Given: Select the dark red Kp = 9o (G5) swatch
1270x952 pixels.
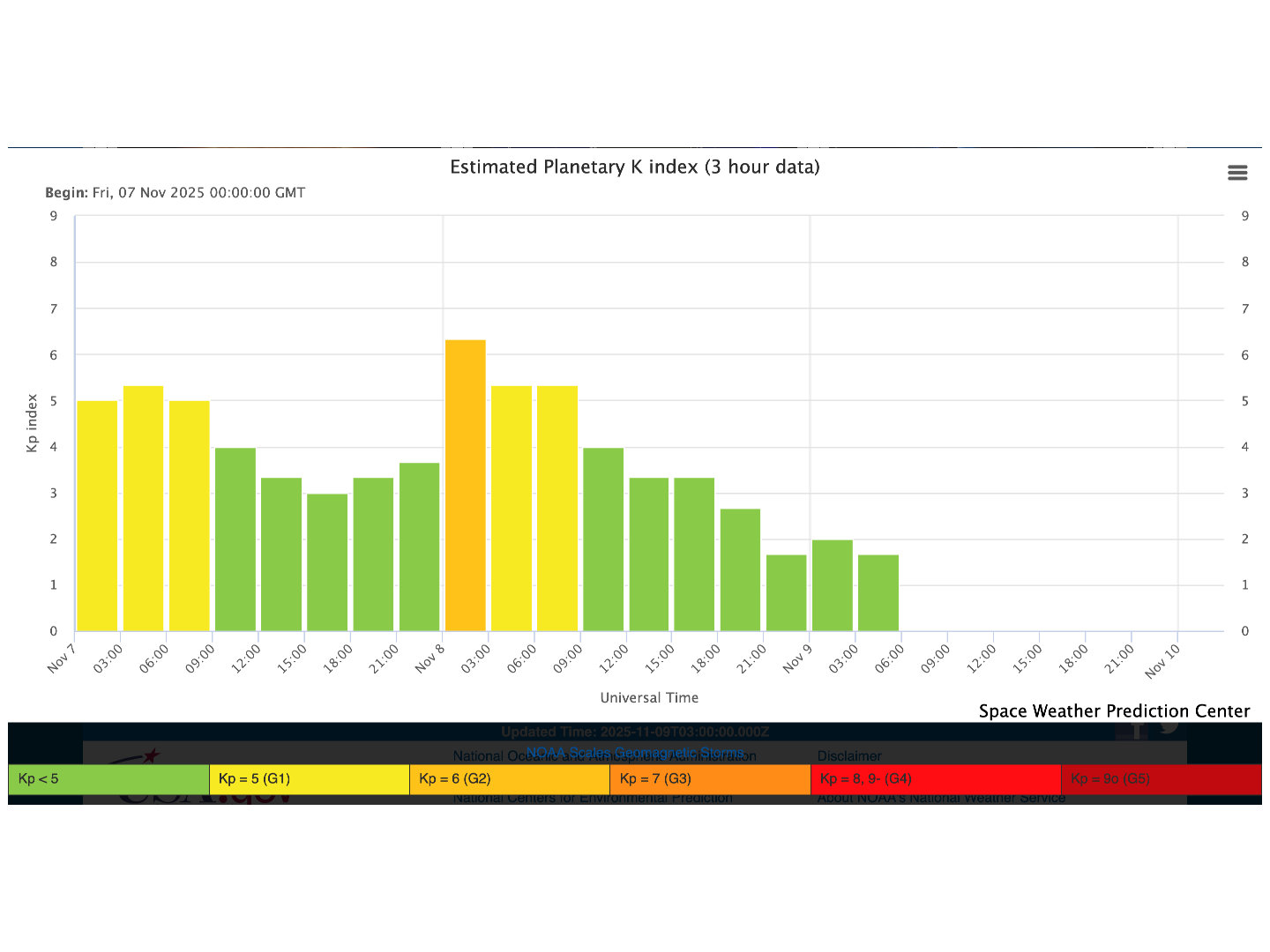Looking at the screenshot, I should pyautogui.click(x=1161, y=779).
